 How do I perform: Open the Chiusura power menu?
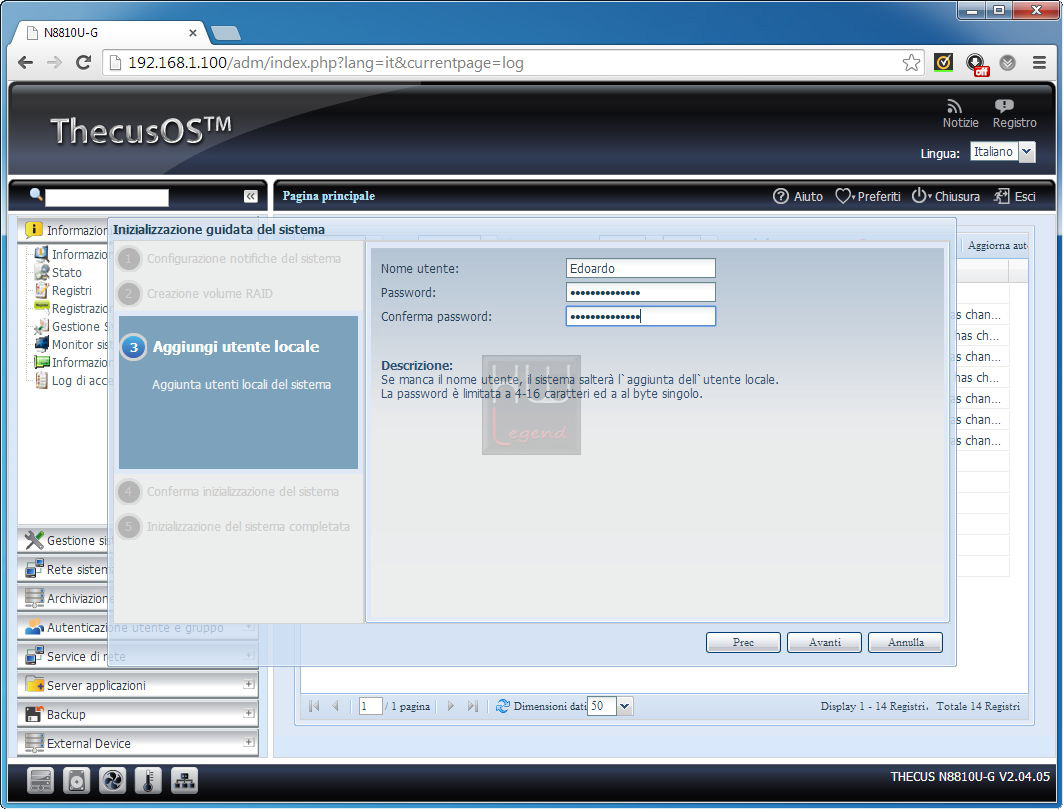[x=945, y=196]
